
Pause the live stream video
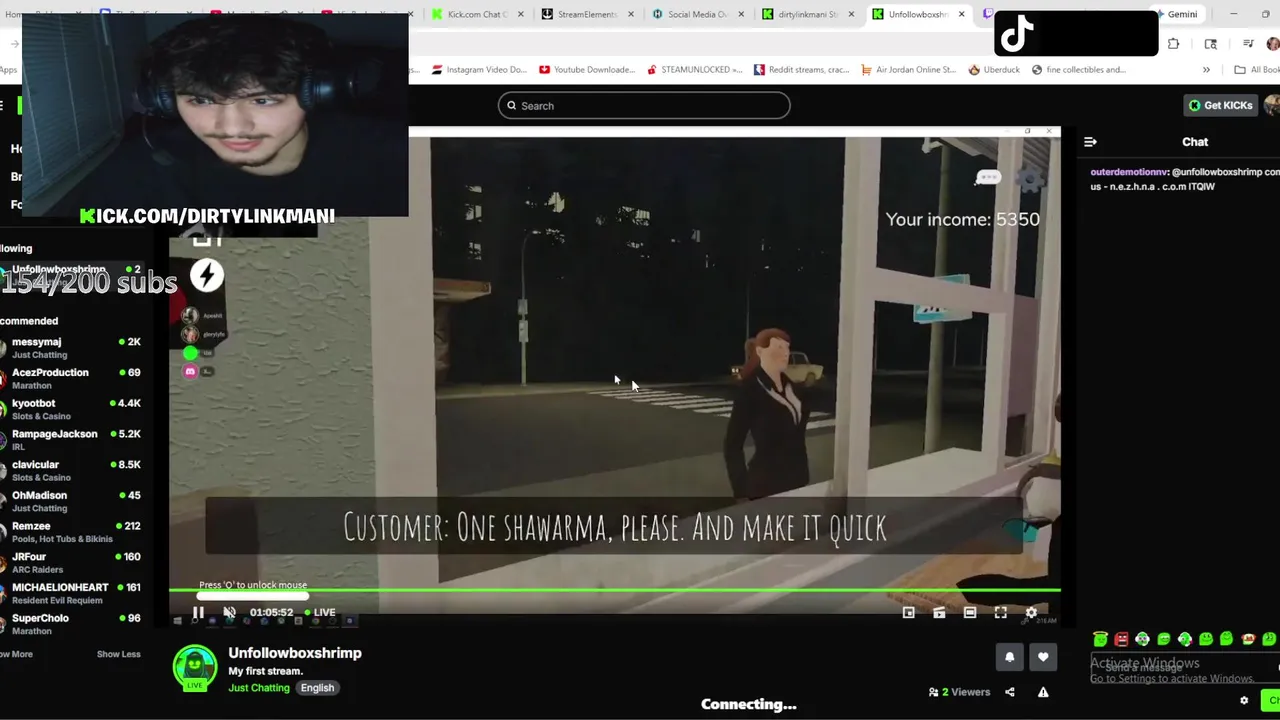point(198,612)
